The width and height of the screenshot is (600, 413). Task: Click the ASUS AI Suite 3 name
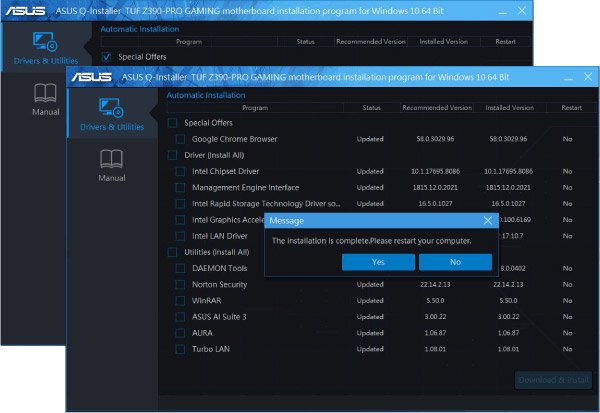219,317
